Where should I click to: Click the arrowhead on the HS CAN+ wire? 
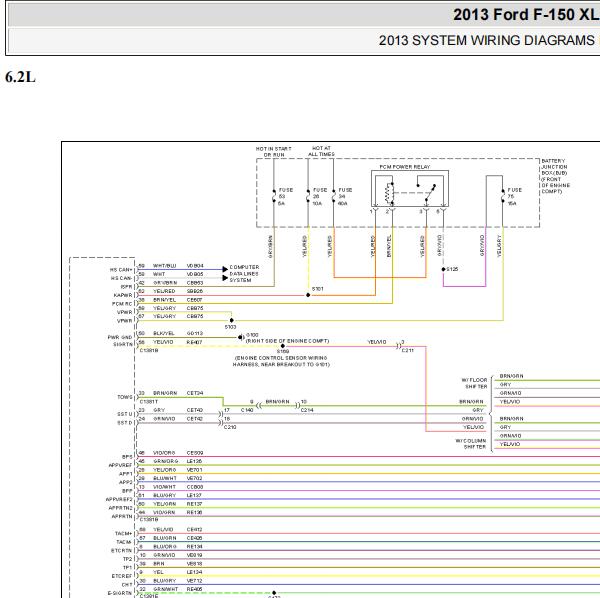pos(225,269)
